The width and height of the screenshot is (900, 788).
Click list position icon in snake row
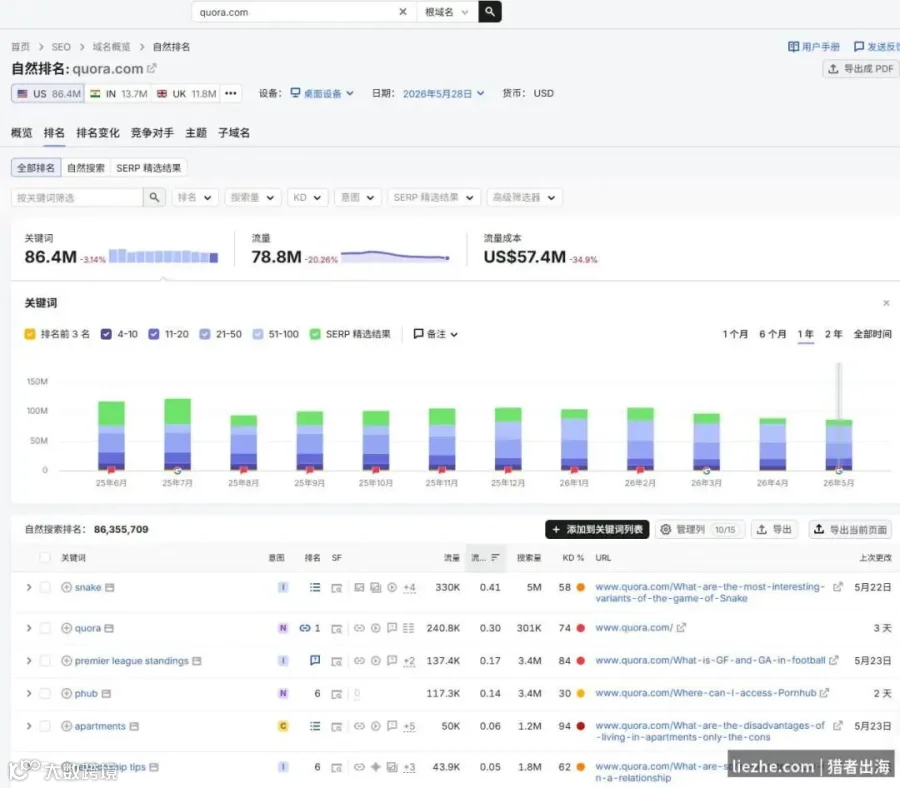click(315, 587)
